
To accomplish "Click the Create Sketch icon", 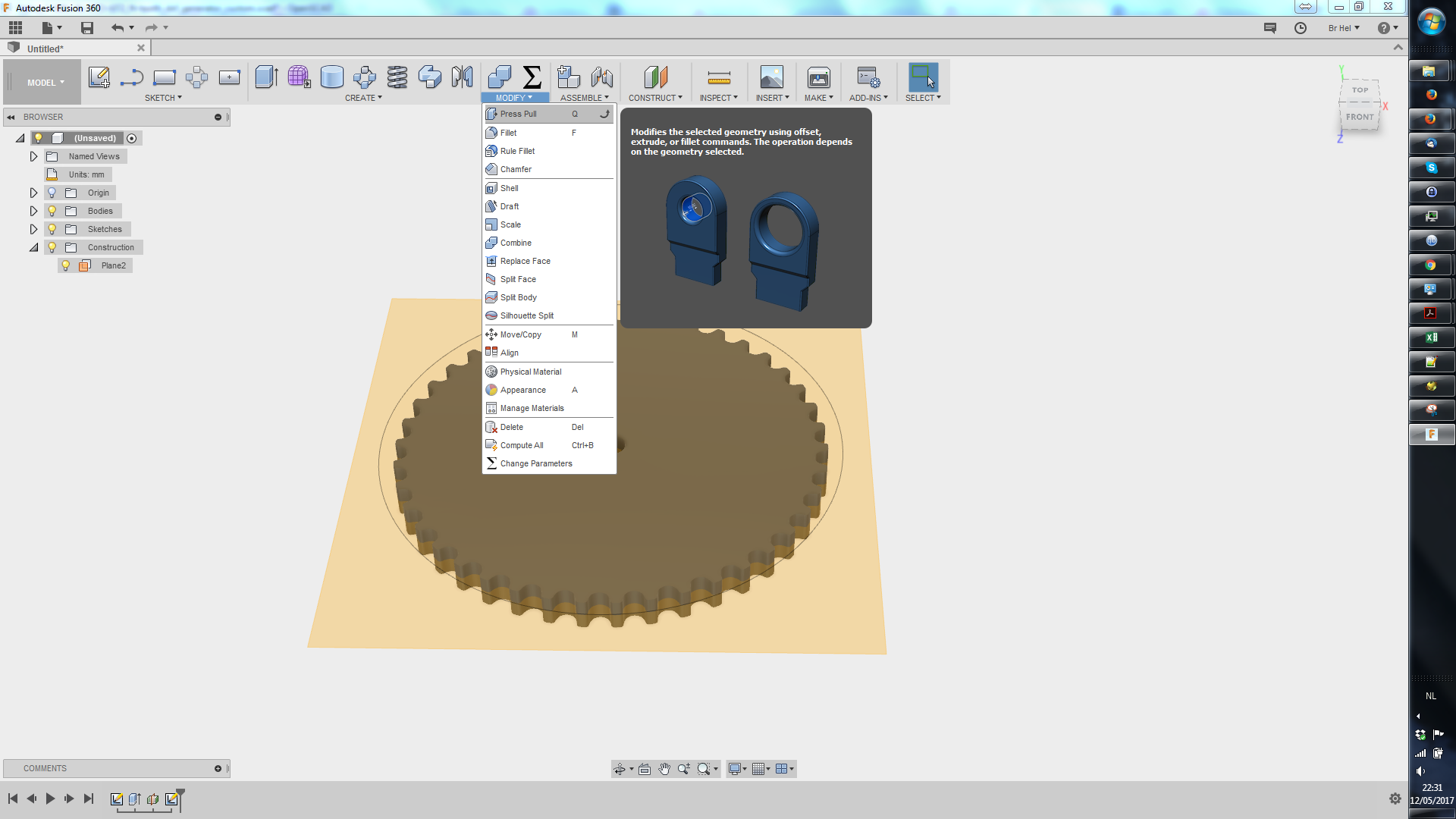I will click(99, 77).
